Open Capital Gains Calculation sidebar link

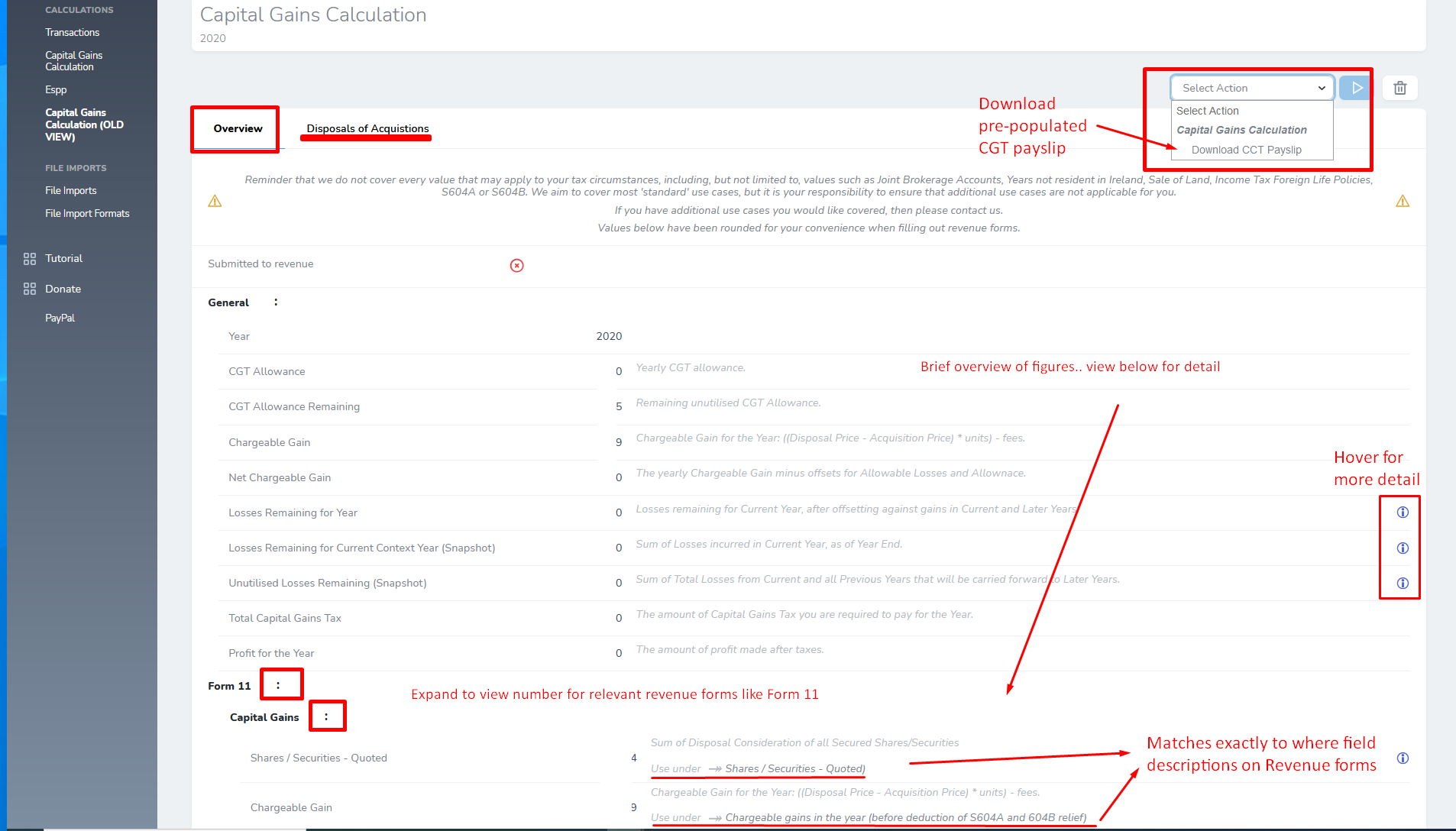(x=74, y=61)
